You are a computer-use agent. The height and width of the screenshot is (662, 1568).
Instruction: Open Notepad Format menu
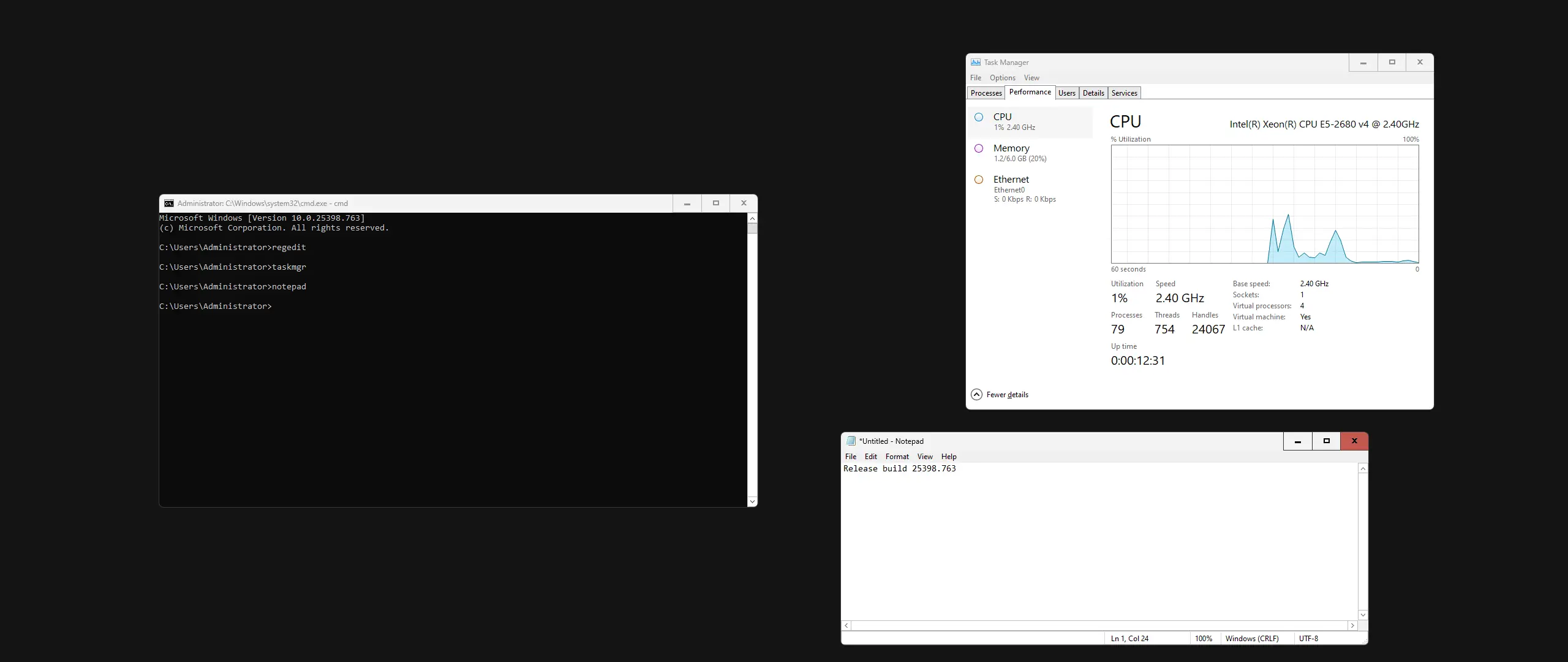click(x=897, y=457)
